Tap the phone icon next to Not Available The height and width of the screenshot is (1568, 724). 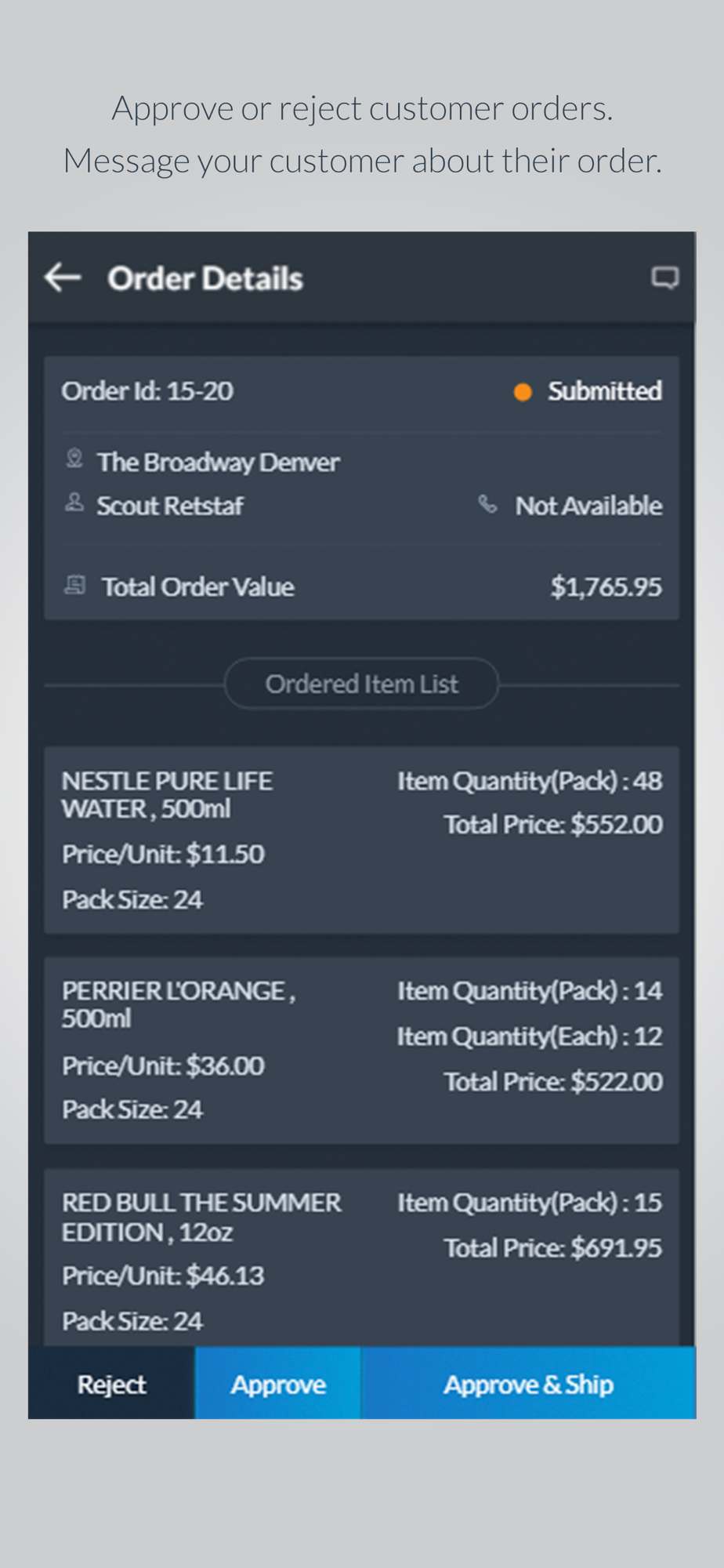[x=488, y=504]
